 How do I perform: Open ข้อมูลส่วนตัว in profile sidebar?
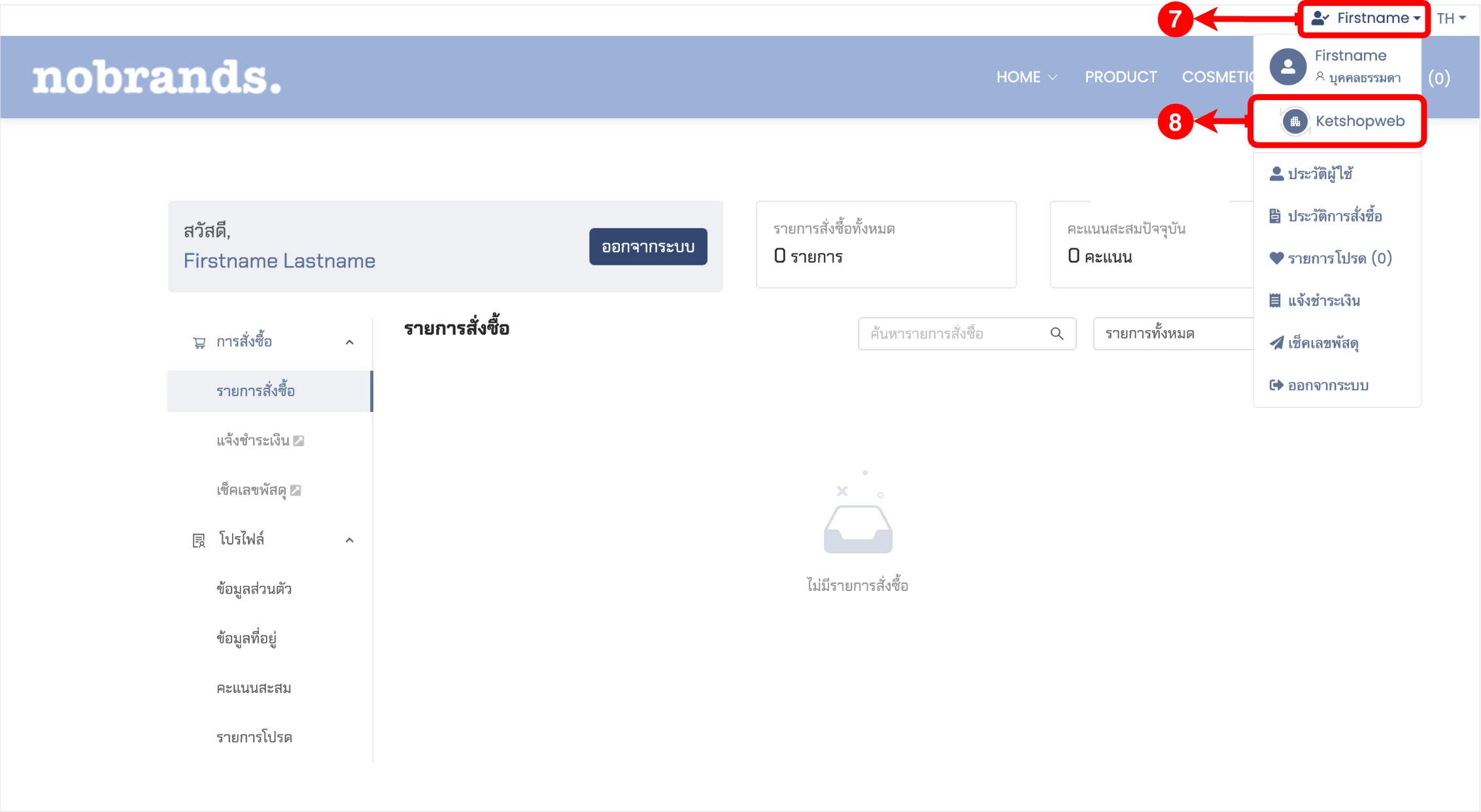click(x=254, y=589)
